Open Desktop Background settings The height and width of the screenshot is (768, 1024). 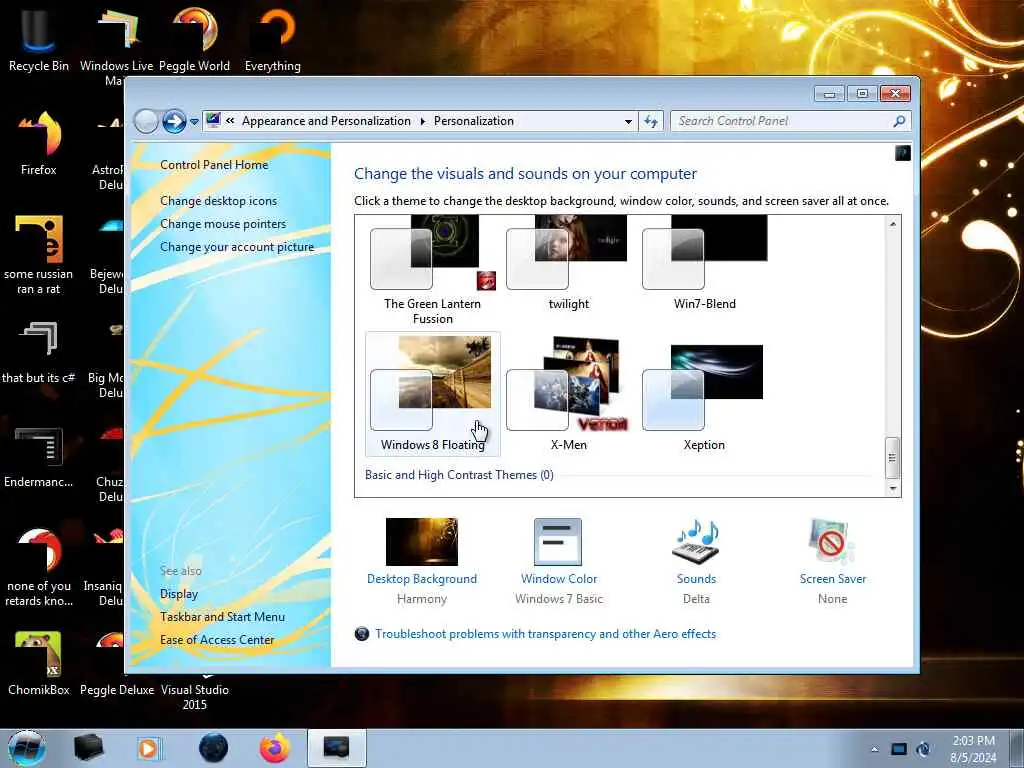click(x=422, y=562)
